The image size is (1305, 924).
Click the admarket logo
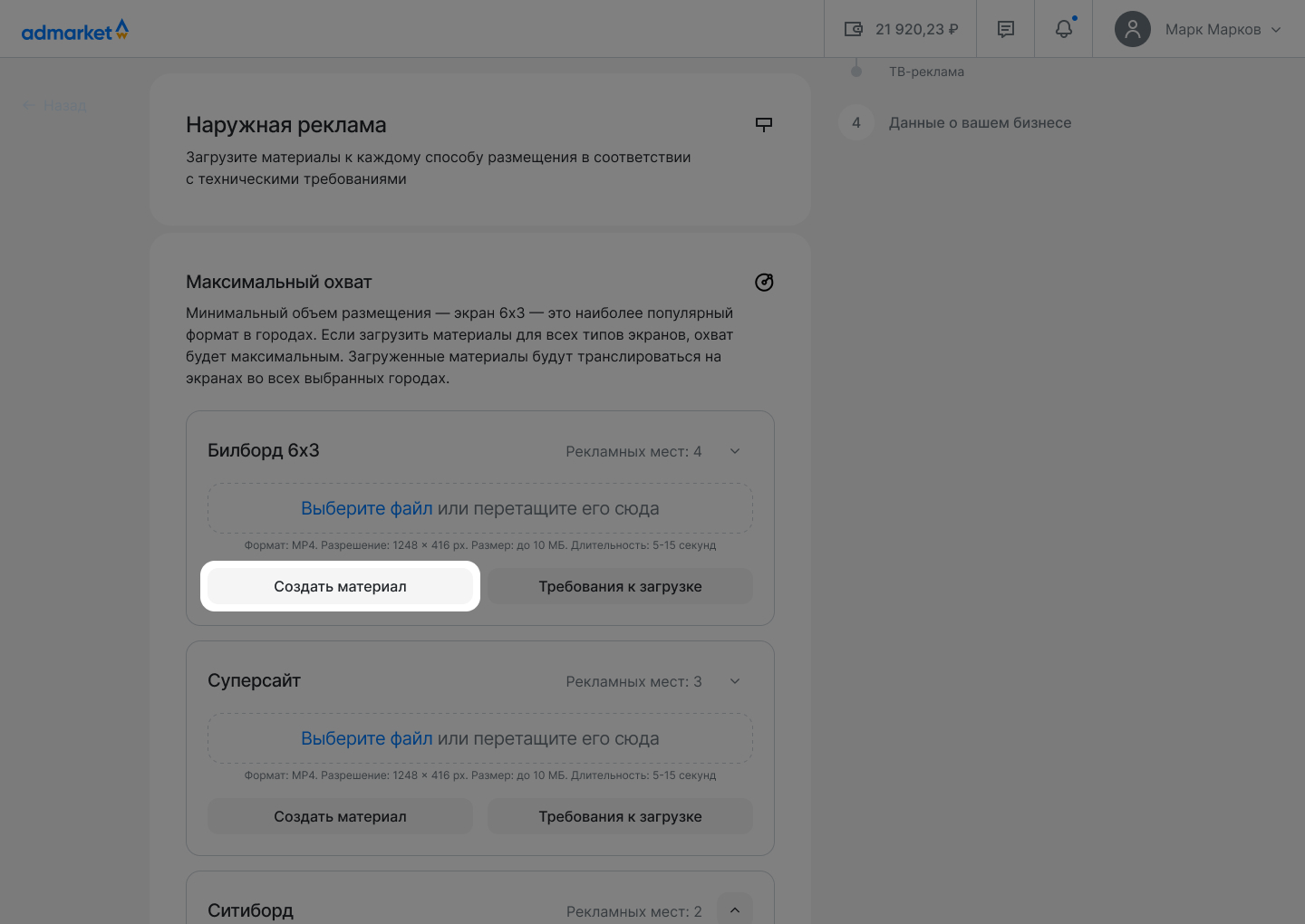click(x=74, y=31)
